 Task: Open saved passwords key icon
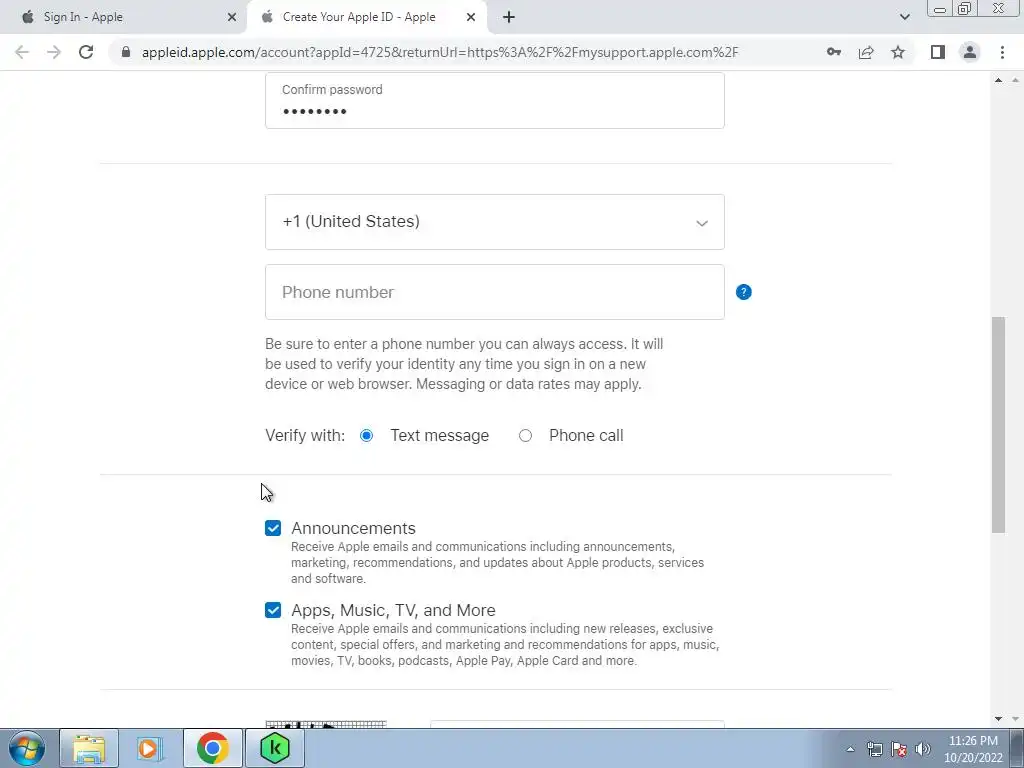click(x=833, y=52)
